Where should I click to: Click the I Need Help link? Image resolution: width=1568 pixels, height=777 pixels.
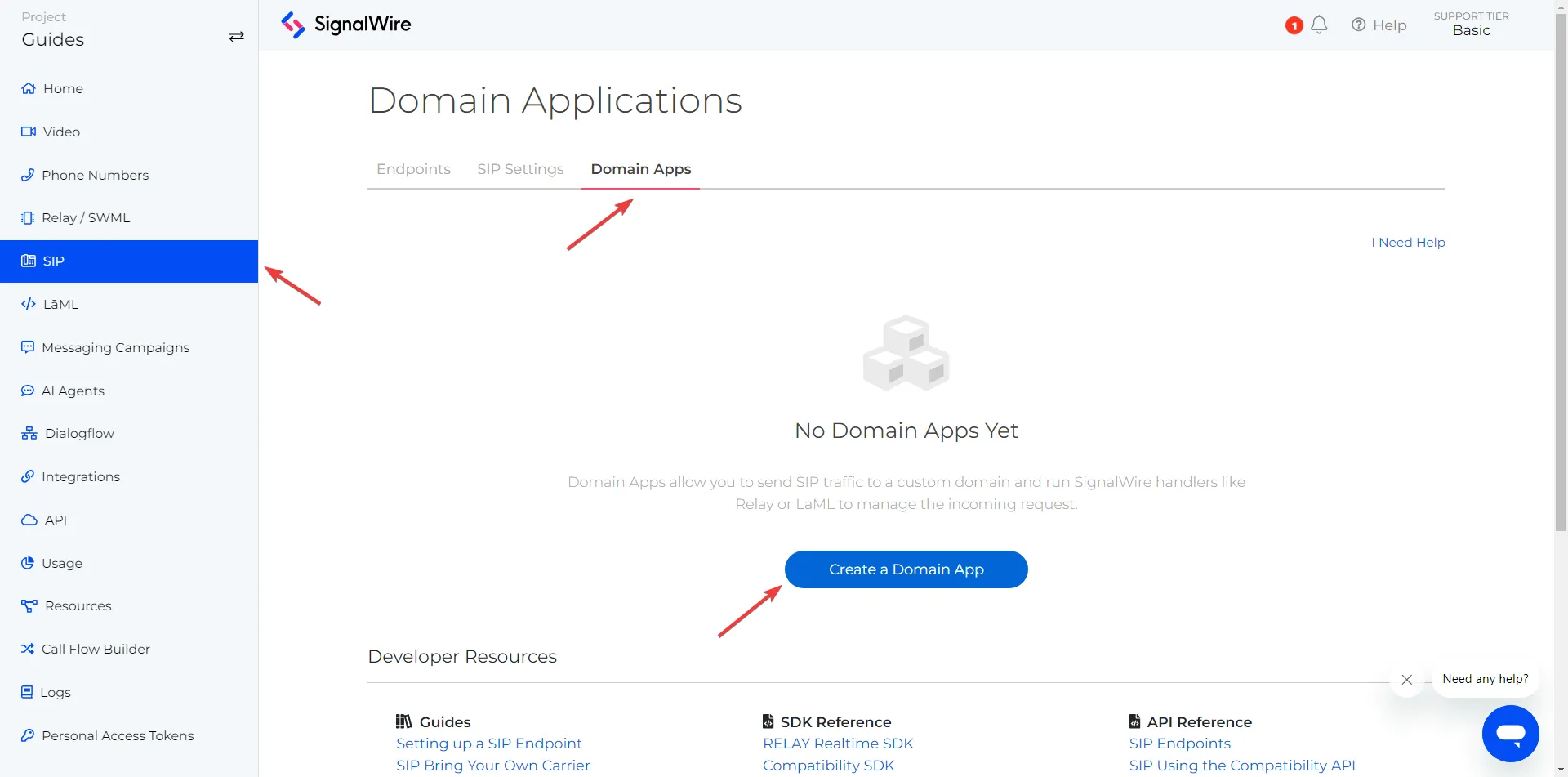1407,242
